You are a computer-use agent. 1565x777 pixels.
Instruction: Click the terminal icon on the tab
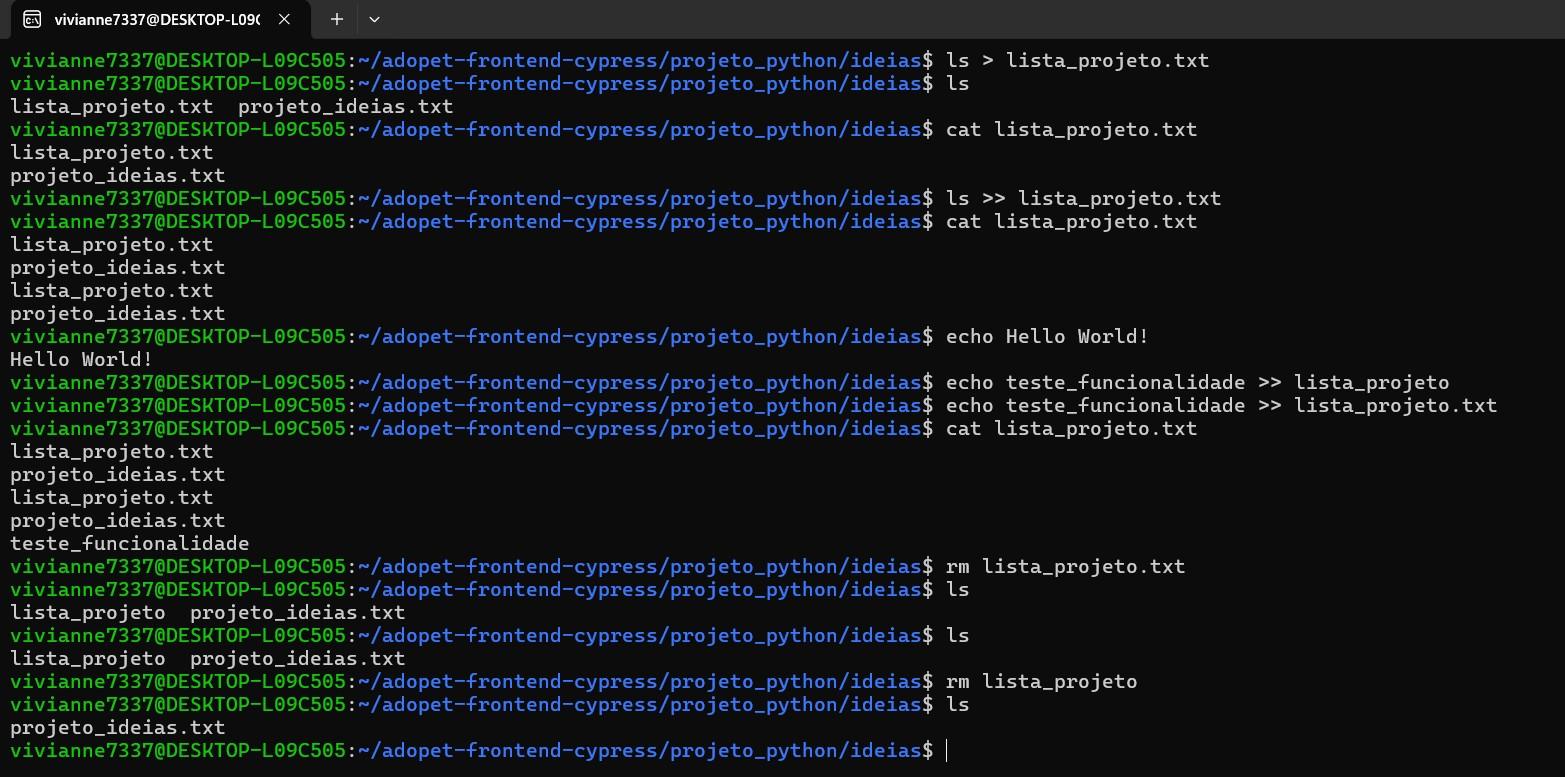[x=32, y=19]
